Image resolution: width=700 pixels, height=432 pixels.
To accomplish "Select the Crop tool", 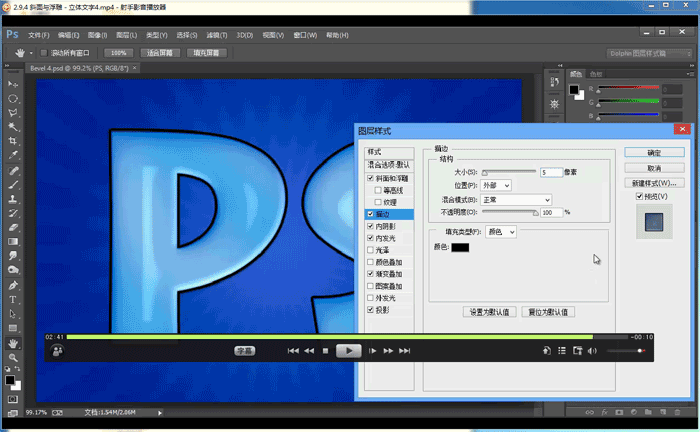I will click(12, 141).
